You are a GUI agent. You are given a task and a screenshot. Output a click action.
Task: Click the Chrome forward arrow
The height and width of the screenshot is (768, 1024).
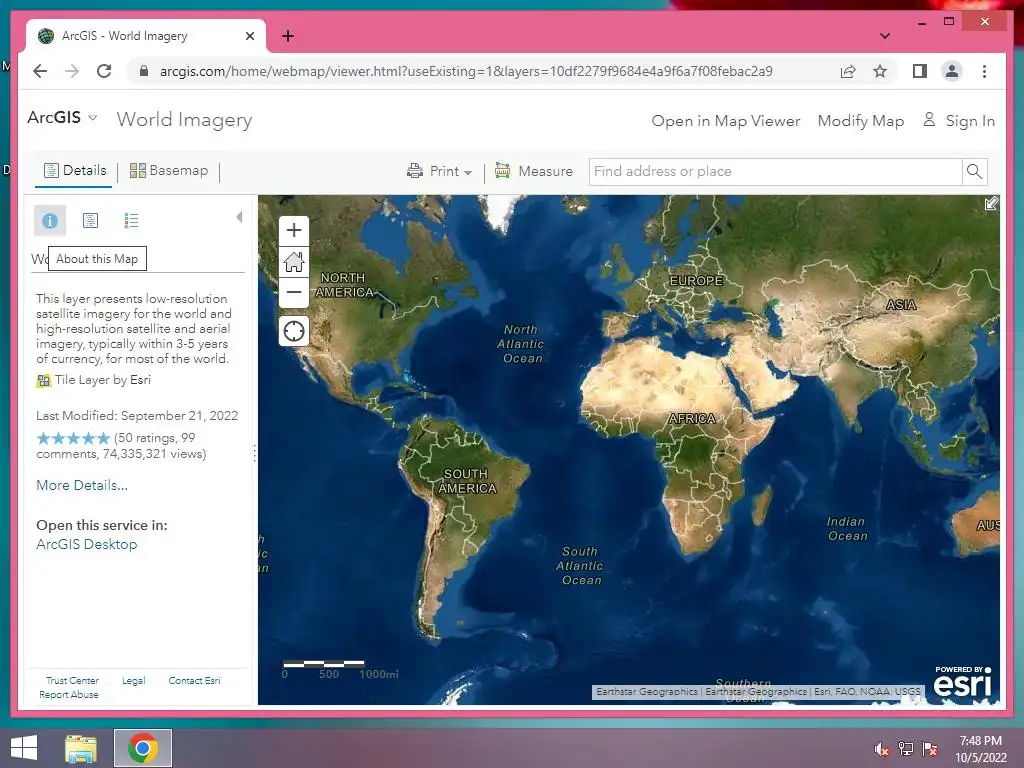click(x=72, y=71)
